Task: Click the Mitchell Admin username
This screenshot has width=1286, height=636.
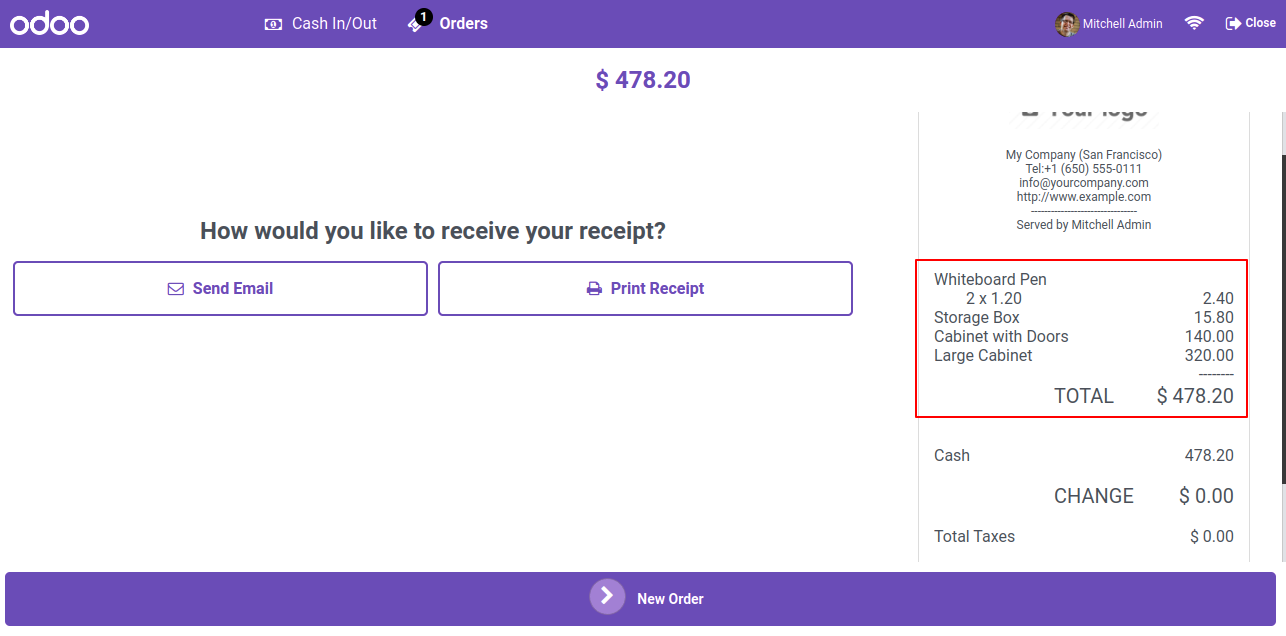Action: [1123, 24]
